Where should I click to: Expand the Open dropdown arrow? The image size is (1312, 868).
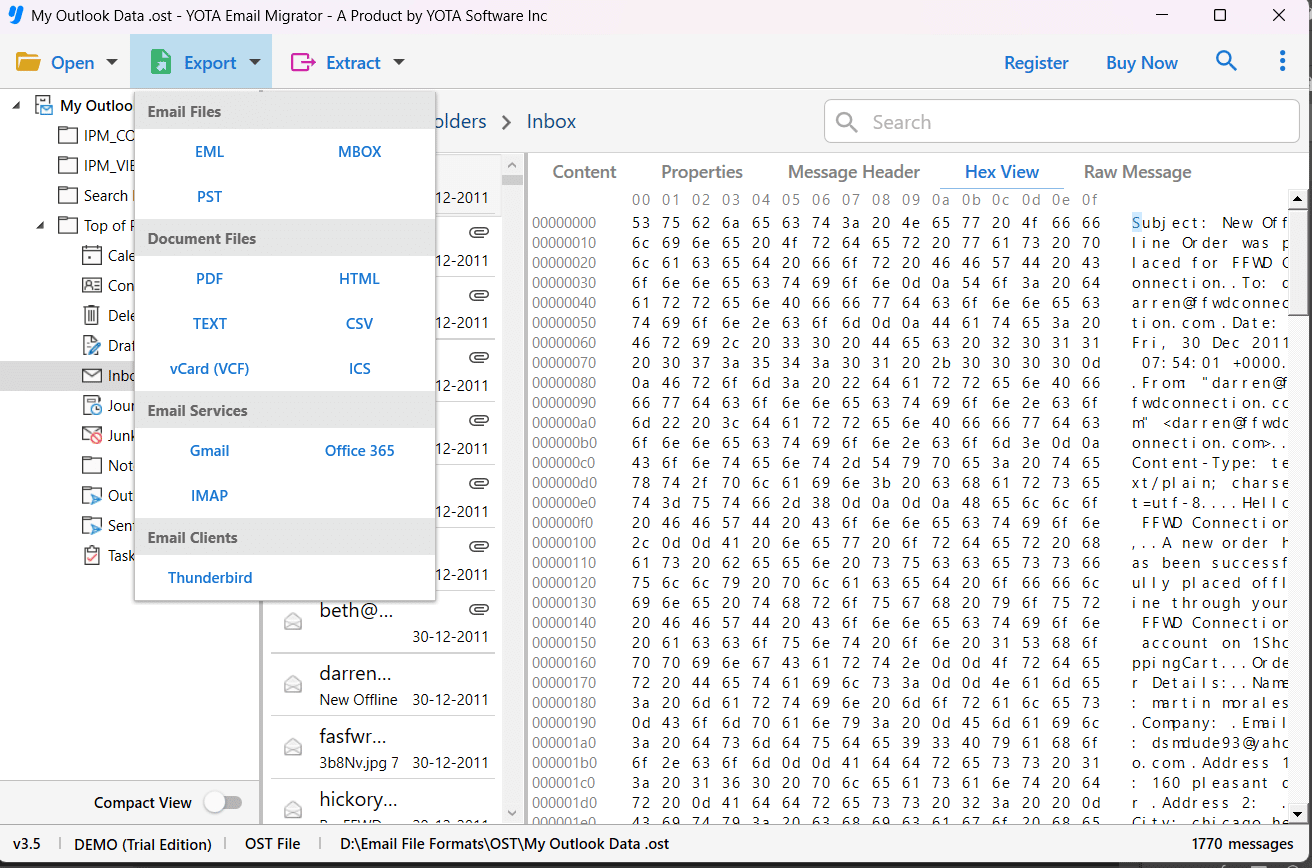click(111, 62)
